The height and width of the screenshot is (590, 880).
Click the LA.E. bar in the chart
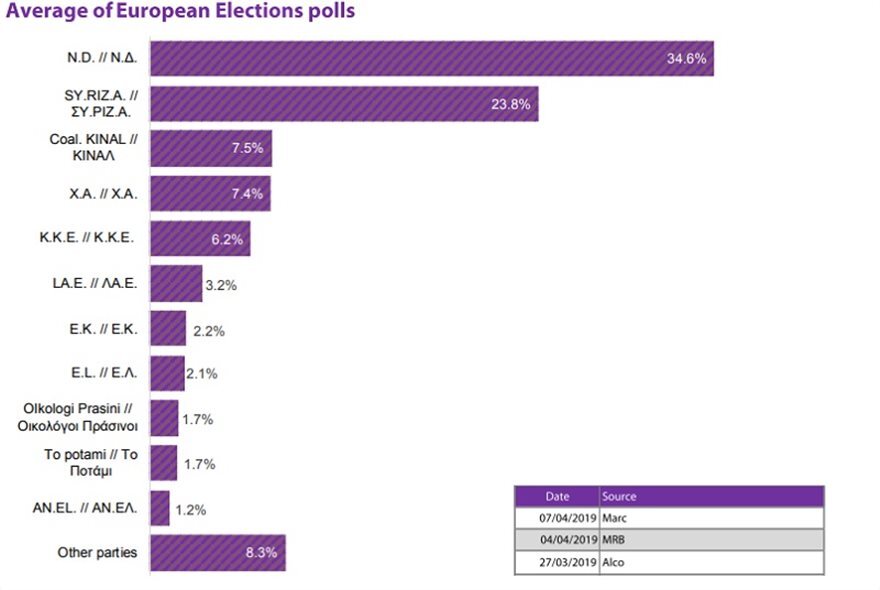tap(176, 284)
